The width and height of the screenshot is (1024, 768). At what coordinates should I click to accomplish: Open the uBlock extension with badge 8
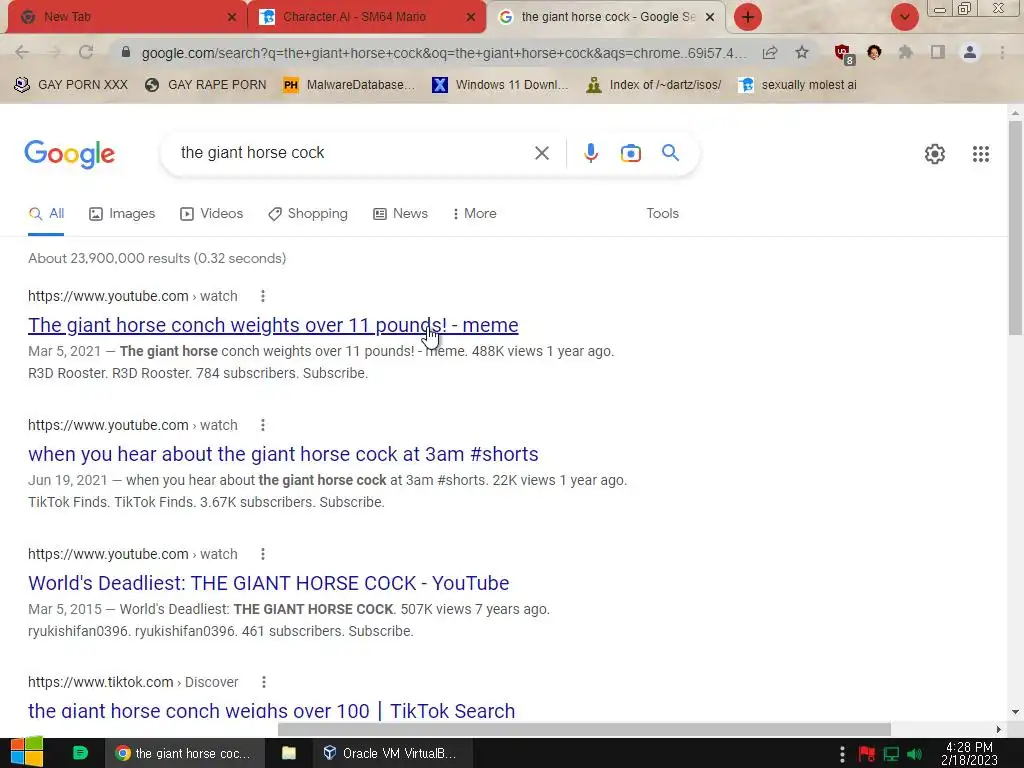coord(844,54)
